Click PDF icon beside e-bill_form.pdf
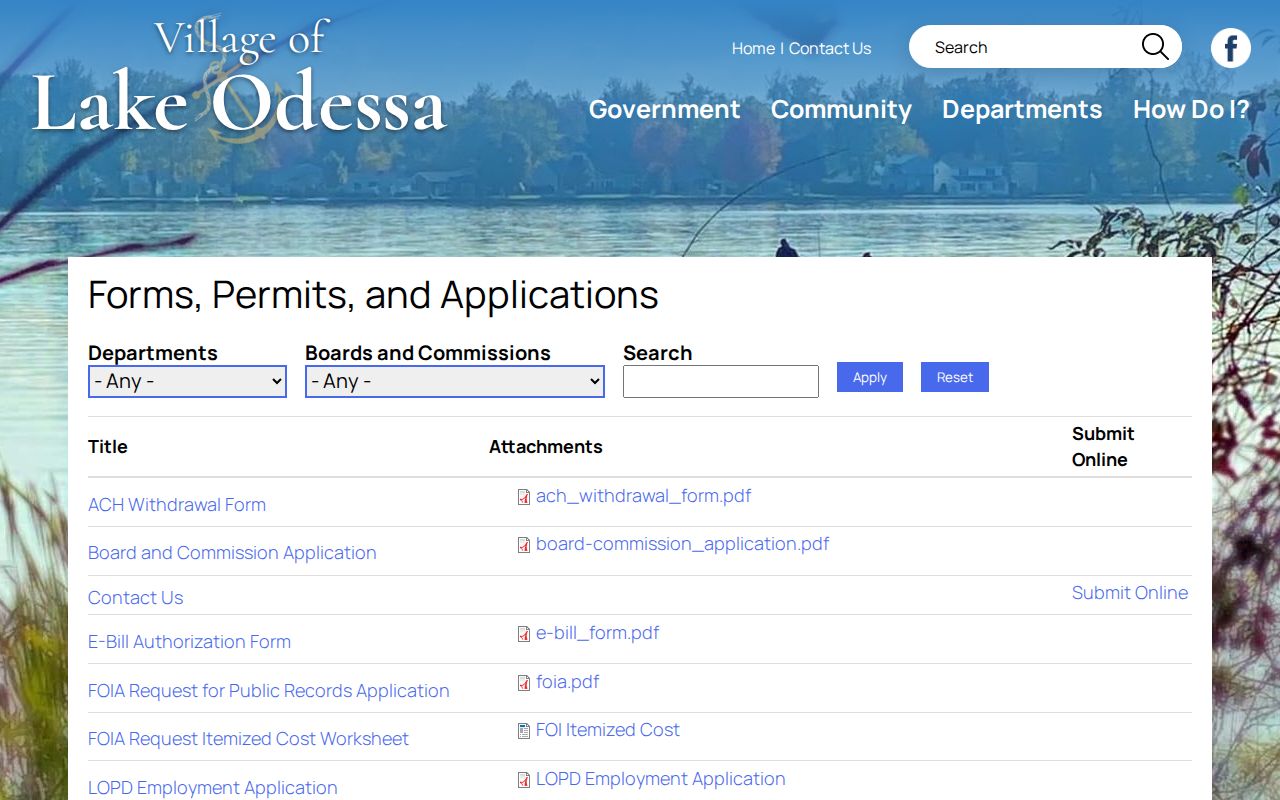 pyautogui.click(x=524, y=634)
